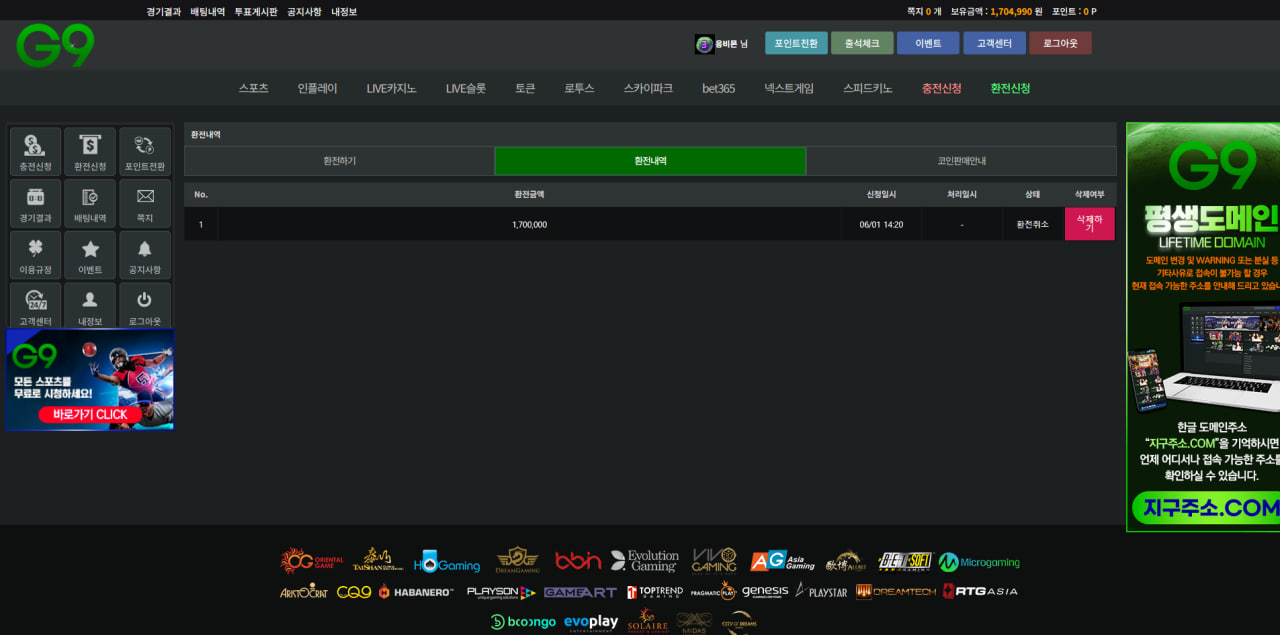Open the 내정보 person icon in sidebar
Image resolution: width=1280 pixels, height=635 pixels.
point(90,306)
